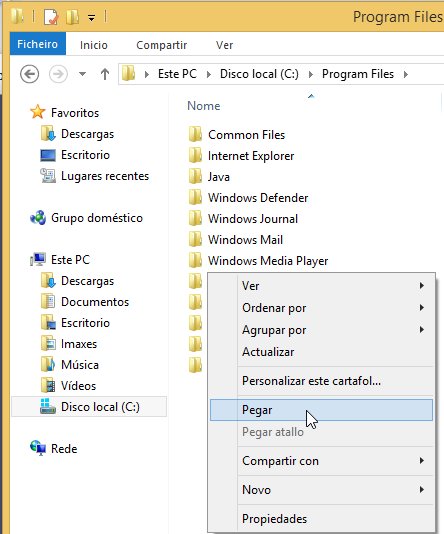Screen dimensions: 444x534
Task: Click the Vídeos folder icon
Action: pyautogui.click(x=48, y=385)
